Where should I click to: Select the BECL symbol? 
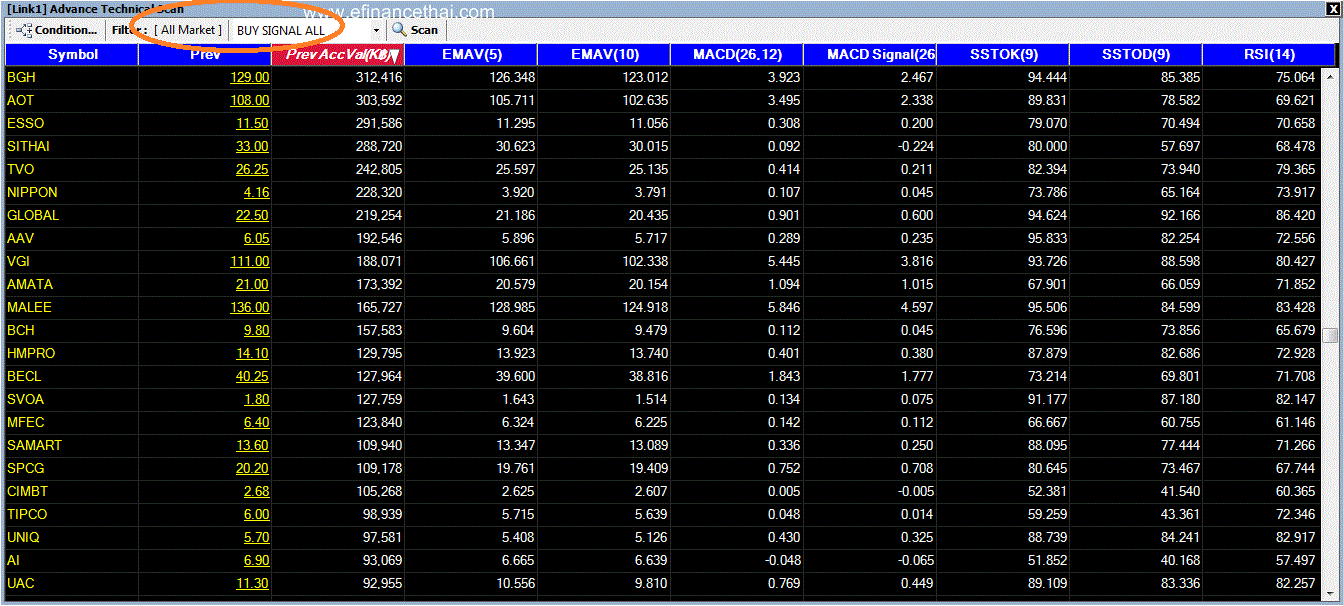pyautogui.click(x=24, y=376)
